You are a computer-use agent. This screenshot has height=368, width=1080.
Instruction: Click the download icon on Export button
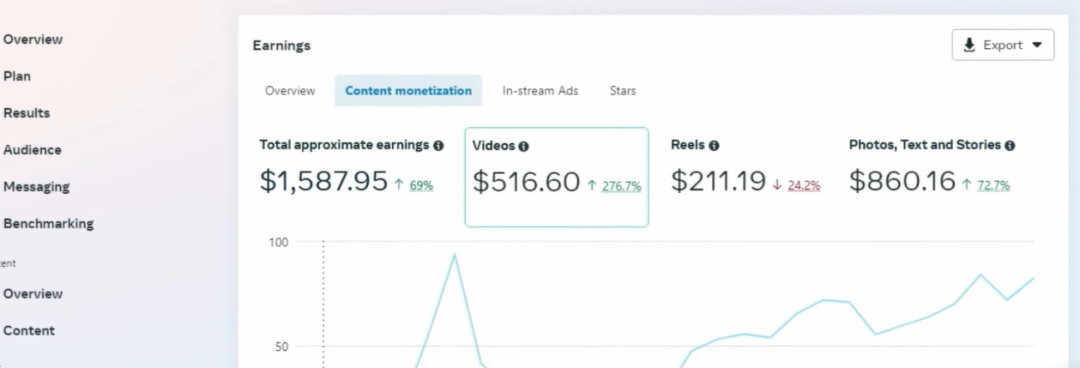click(x=969, y=45)
